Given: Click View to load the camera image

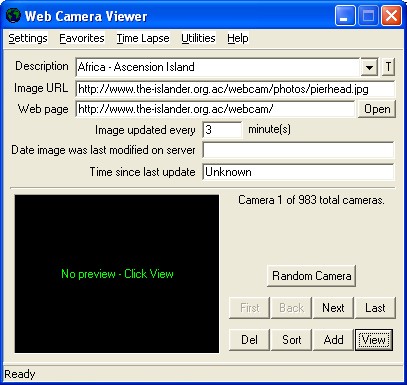Looking at the screenshot, I should tap(374, 340).
